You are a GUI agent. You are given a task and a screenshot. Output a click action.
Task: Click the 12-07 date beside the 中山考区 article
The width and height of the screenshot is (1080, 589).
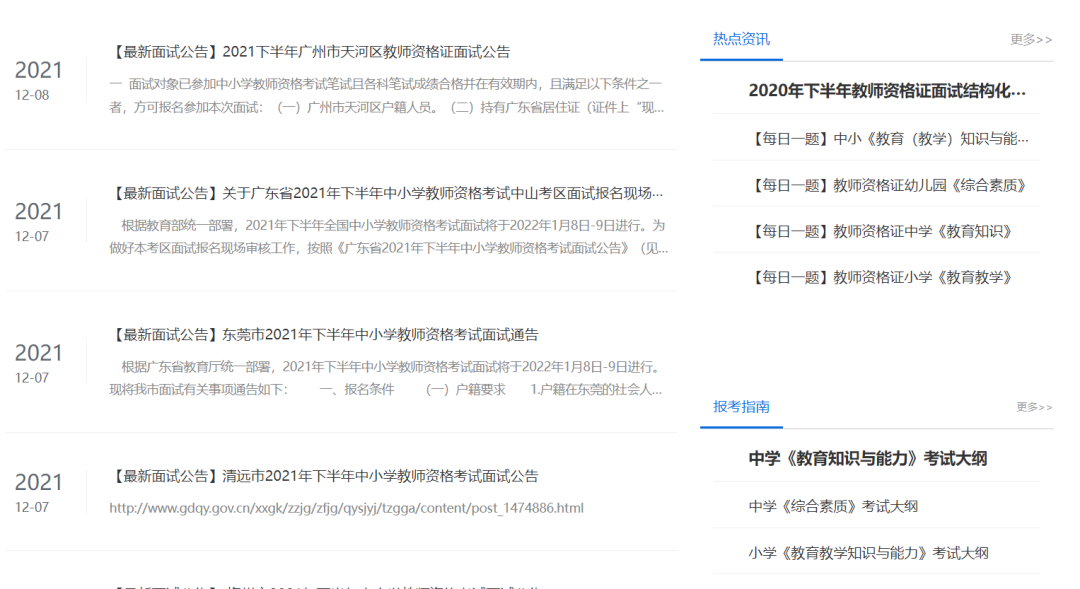[32, 236]
